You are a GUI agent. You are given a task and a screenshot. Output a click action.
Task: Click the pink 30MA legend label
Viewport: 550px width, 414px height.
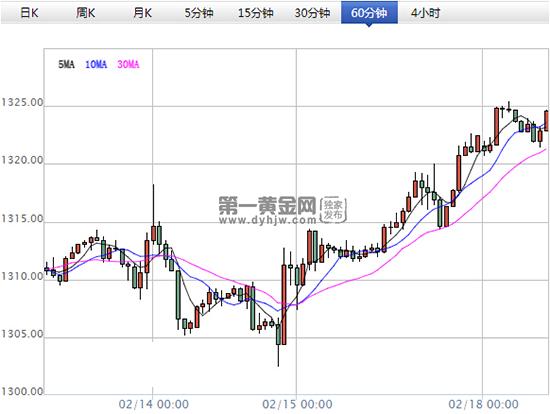coord(128,64)
